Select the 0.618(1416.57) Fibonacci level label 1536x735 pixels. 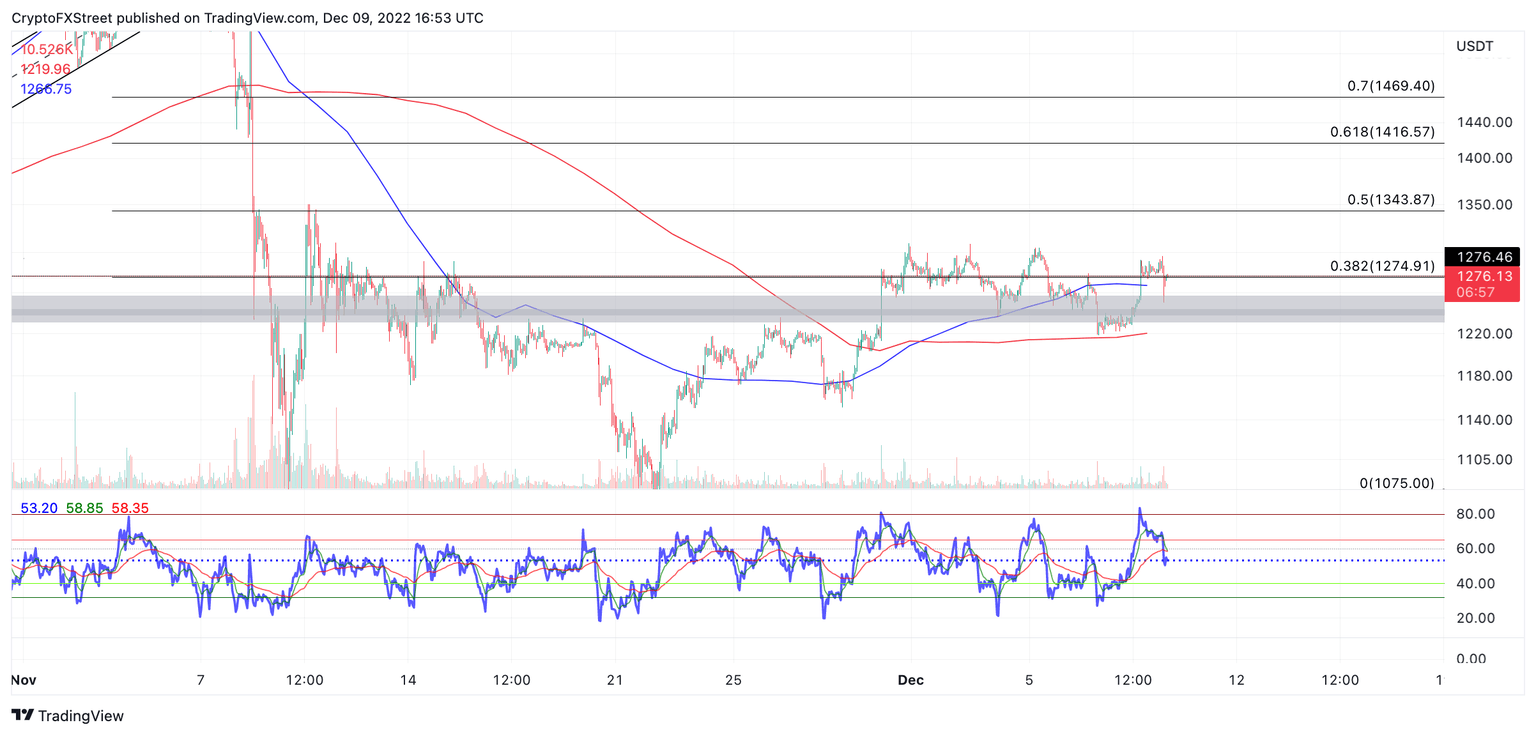pos(1384,131)
